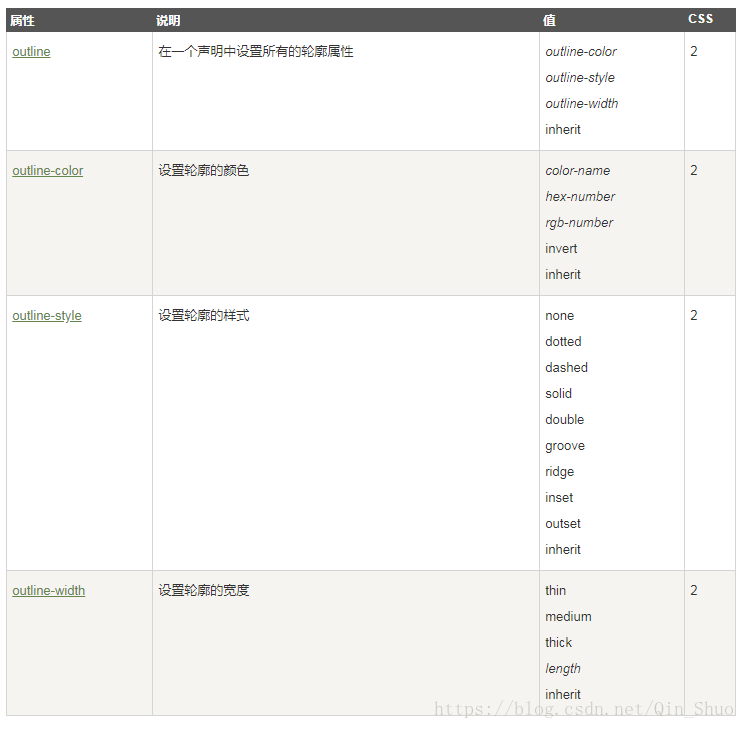Screen dimensions: 745x729
Task: Click the value color-name
Action: (577, 170)
